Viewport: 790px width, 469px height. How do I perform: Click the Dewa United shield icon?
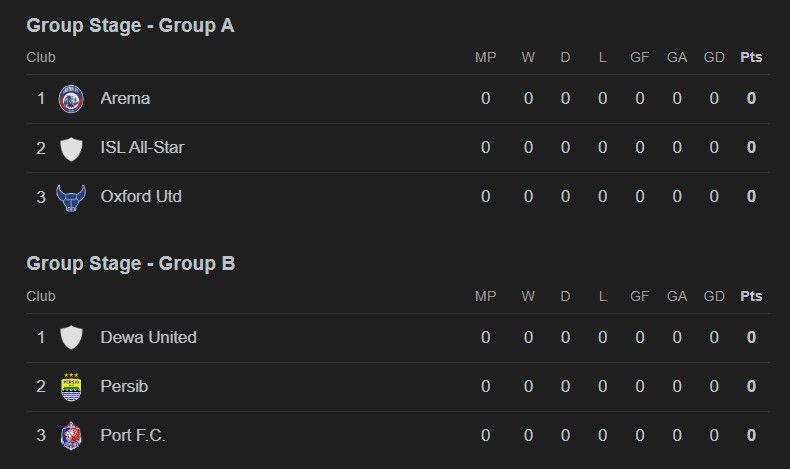click(x=71, y=338)
